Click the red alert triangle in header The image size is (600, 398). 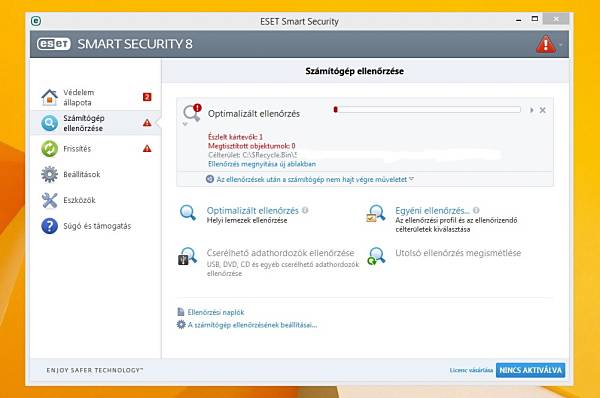[546, 44]
